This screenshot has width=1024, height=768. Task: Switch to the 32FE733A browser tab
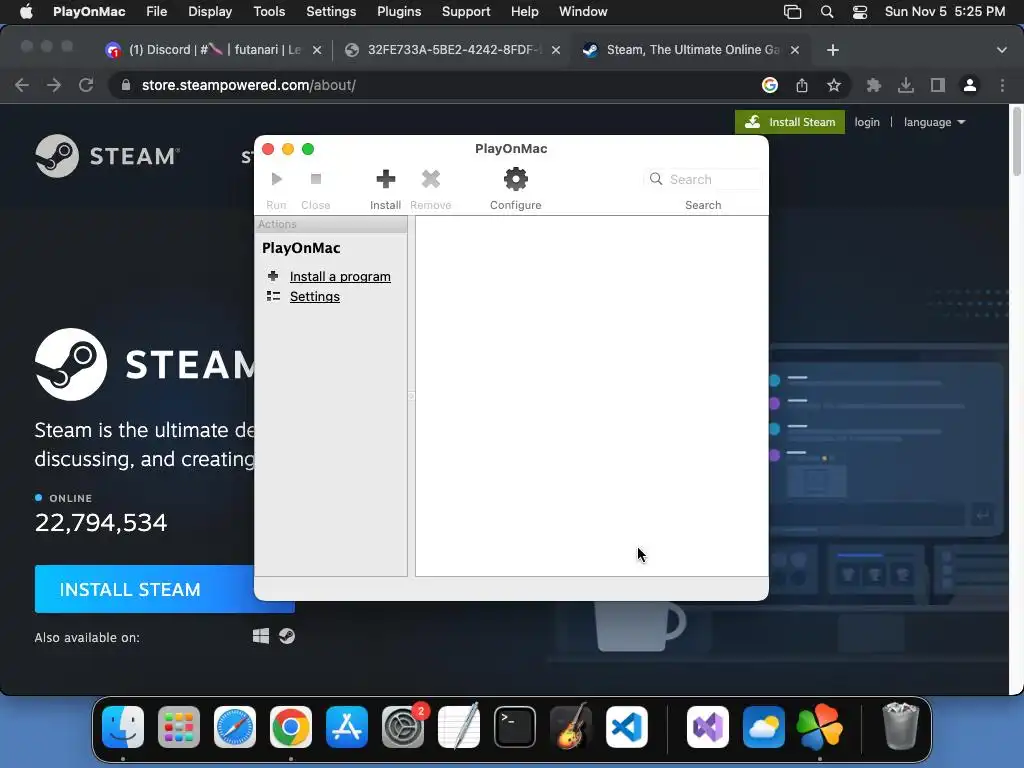[453, 50]
